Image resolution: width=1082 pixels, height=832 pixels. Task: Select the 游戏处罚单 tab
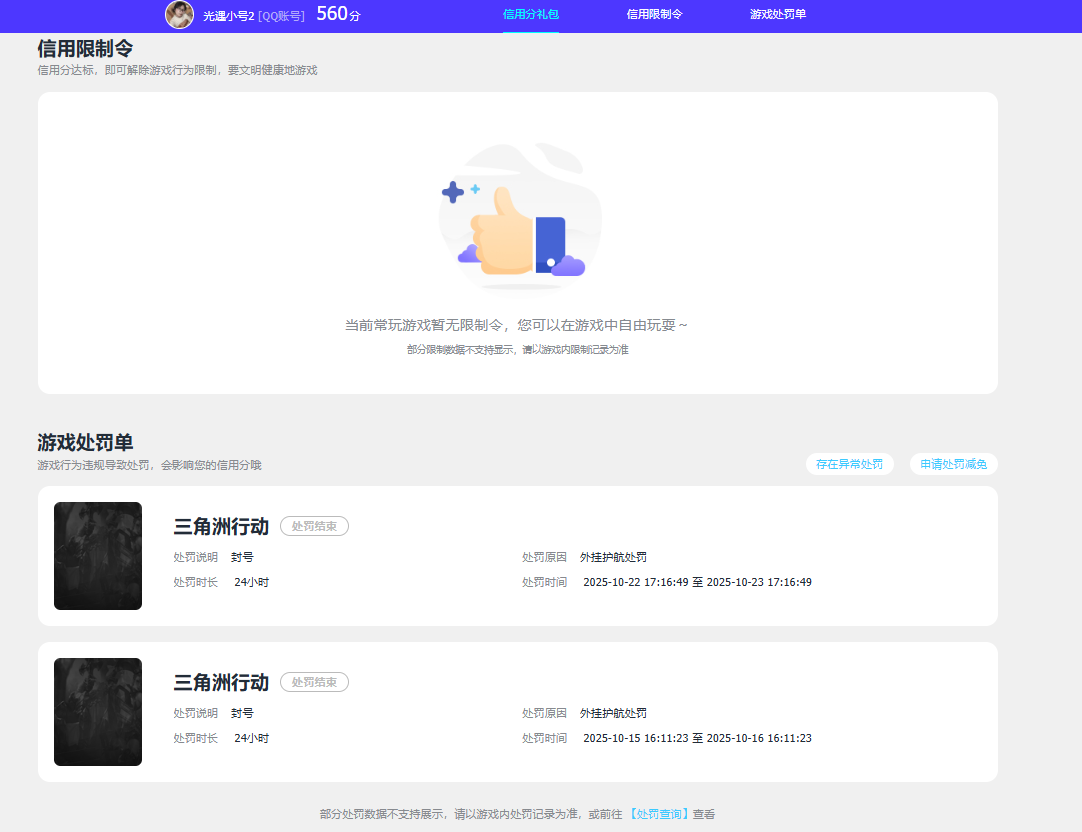click(x=777, y=15)
